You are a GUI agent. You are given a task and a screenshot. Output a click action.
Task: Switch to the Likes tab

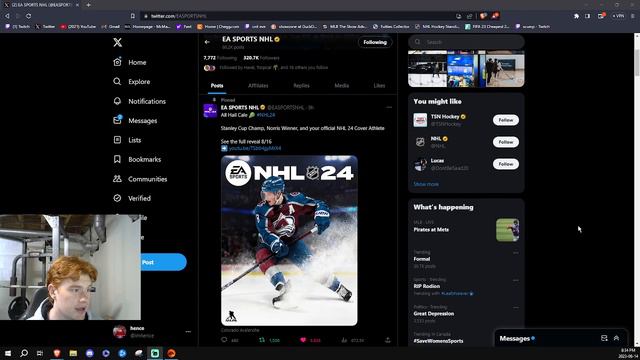(x=379, y=86)
